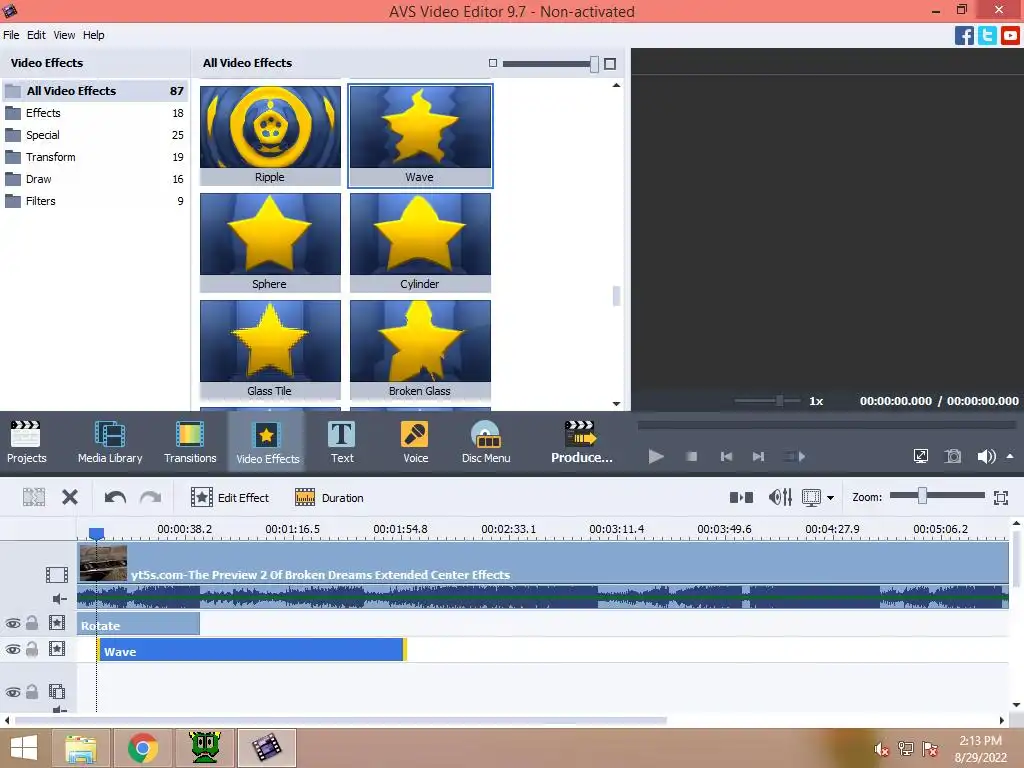Select the Sphere effect thumbnail

click(x=270, y=242)
